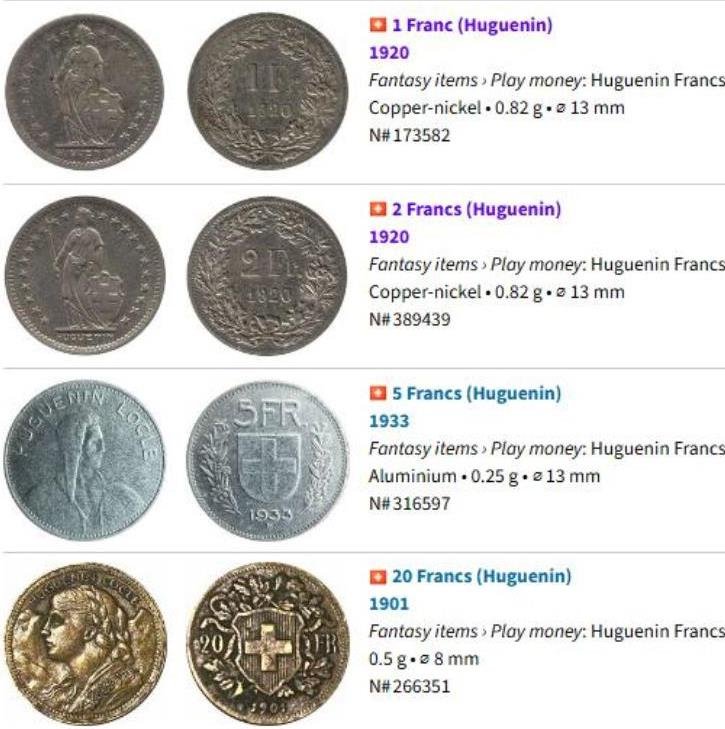The width and height of the screenshot is (725, 729).
Task: Open the 2 Francs (Huguenin) listing
Action: pos(476,209)
